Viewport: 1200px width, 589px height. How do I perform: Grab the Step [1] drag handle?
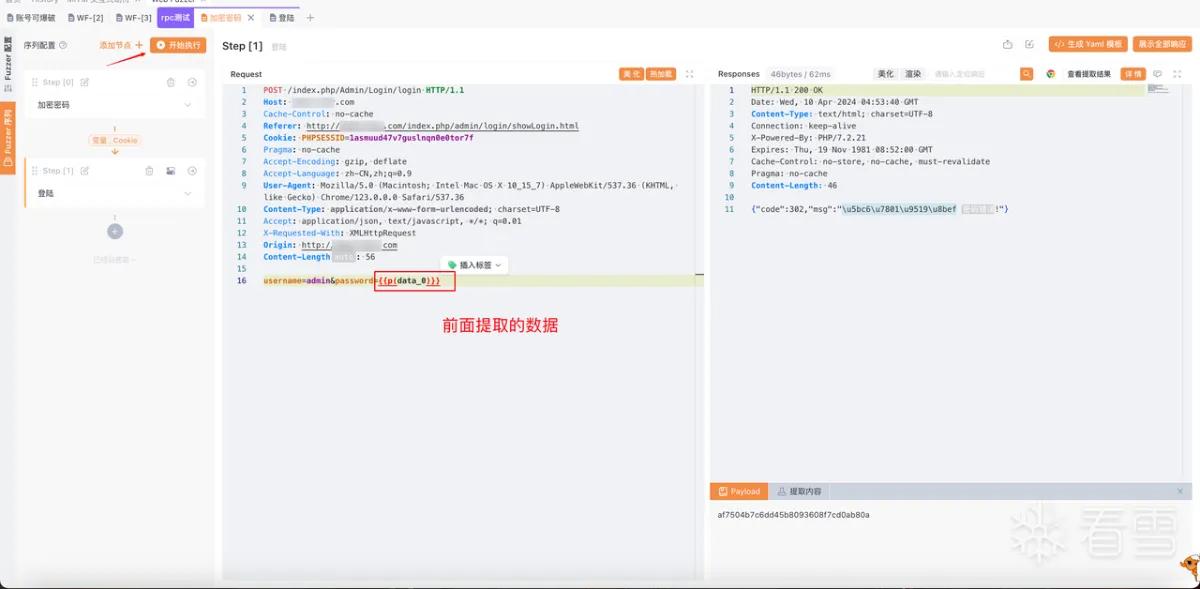(35, 171)
